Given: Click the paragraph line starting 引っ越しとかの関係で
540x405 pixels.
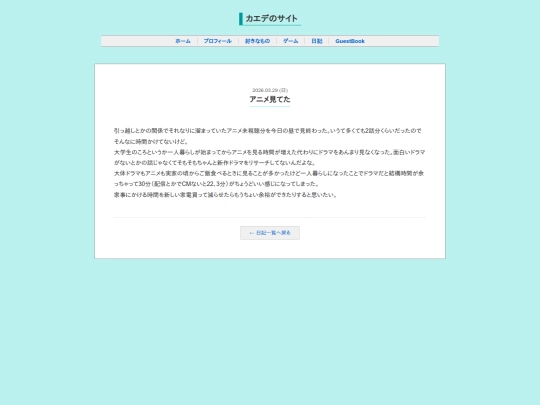Looking at the screenshot, I should click(x=268, y=131).
